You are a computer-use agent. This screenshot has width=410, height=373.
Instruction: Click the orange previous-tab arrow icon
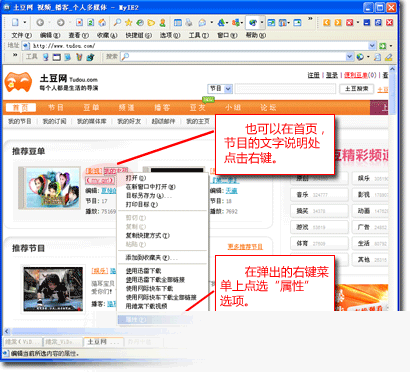coord(327,22)
